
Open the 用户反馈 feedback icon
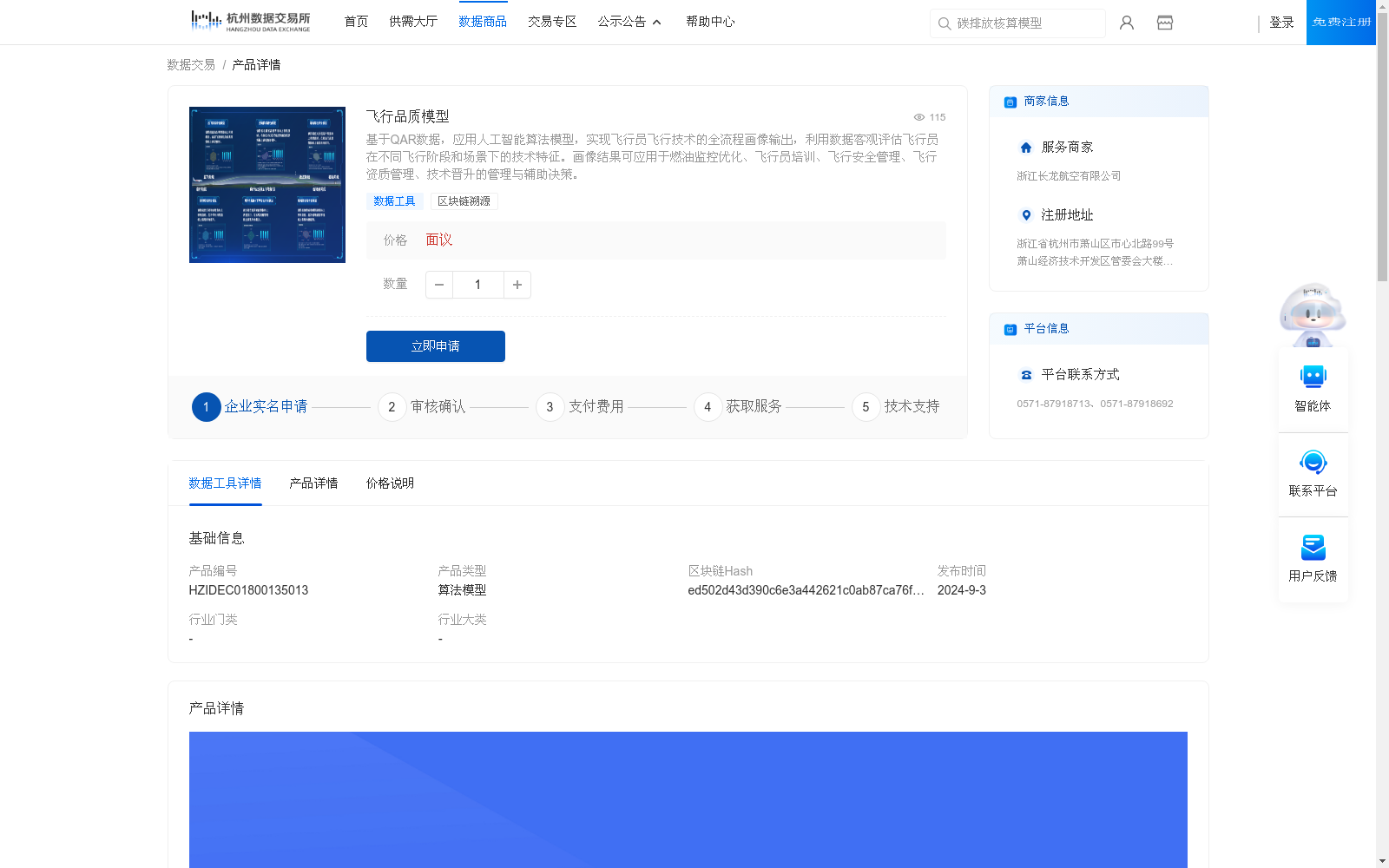coord(1313,547)
